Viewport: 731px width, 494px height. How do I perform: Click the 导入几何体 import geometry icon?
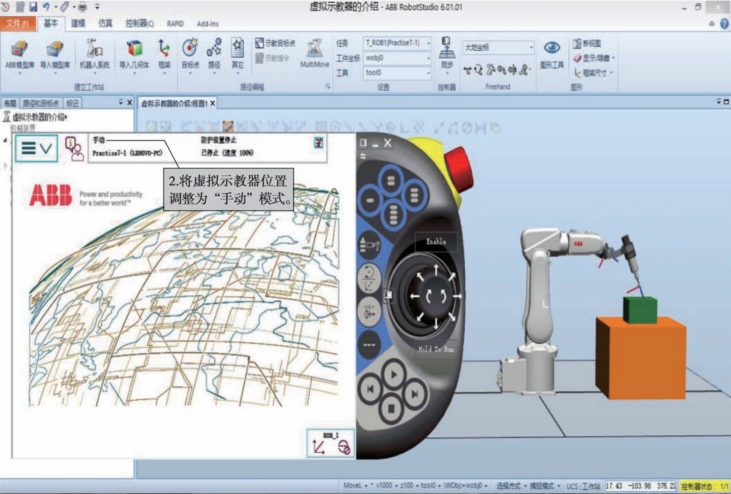134,54
